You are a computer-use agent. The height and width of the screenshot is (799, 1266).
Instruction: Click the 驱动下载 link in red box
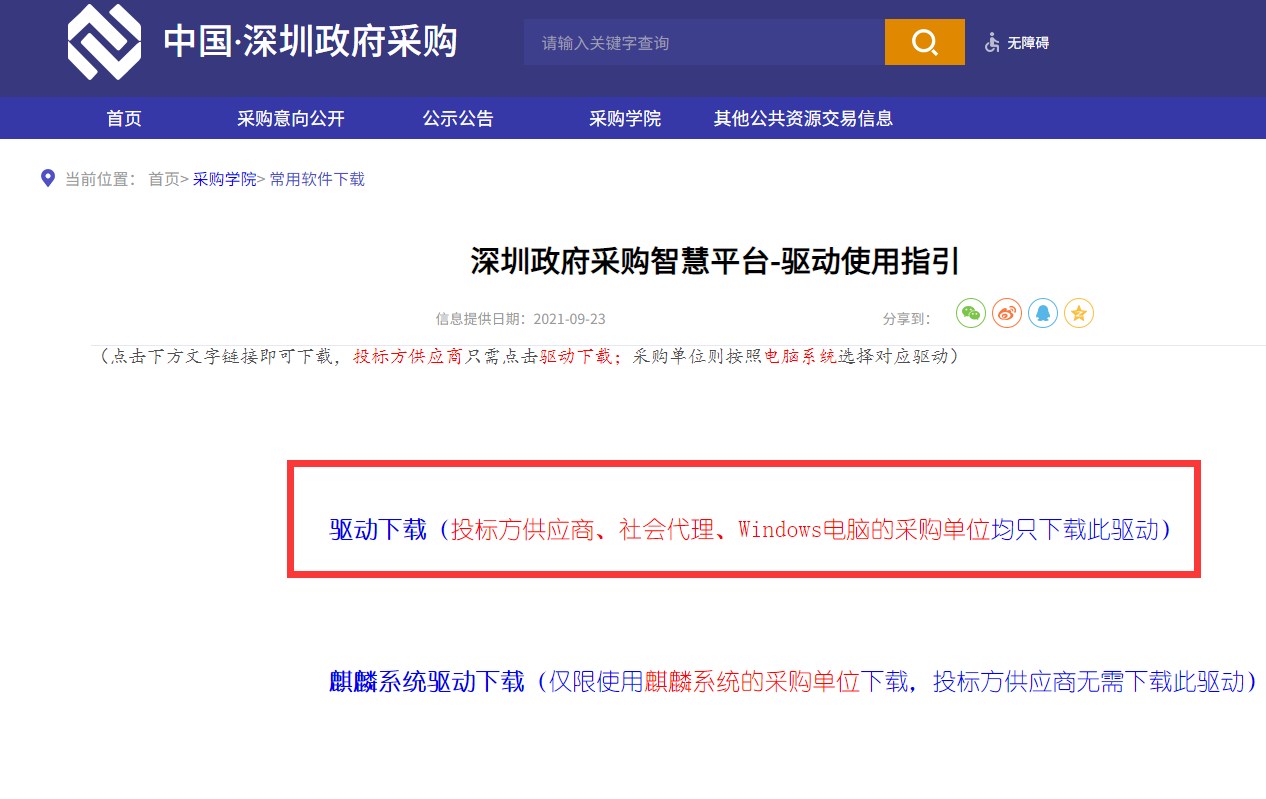[x=378, y=529]
